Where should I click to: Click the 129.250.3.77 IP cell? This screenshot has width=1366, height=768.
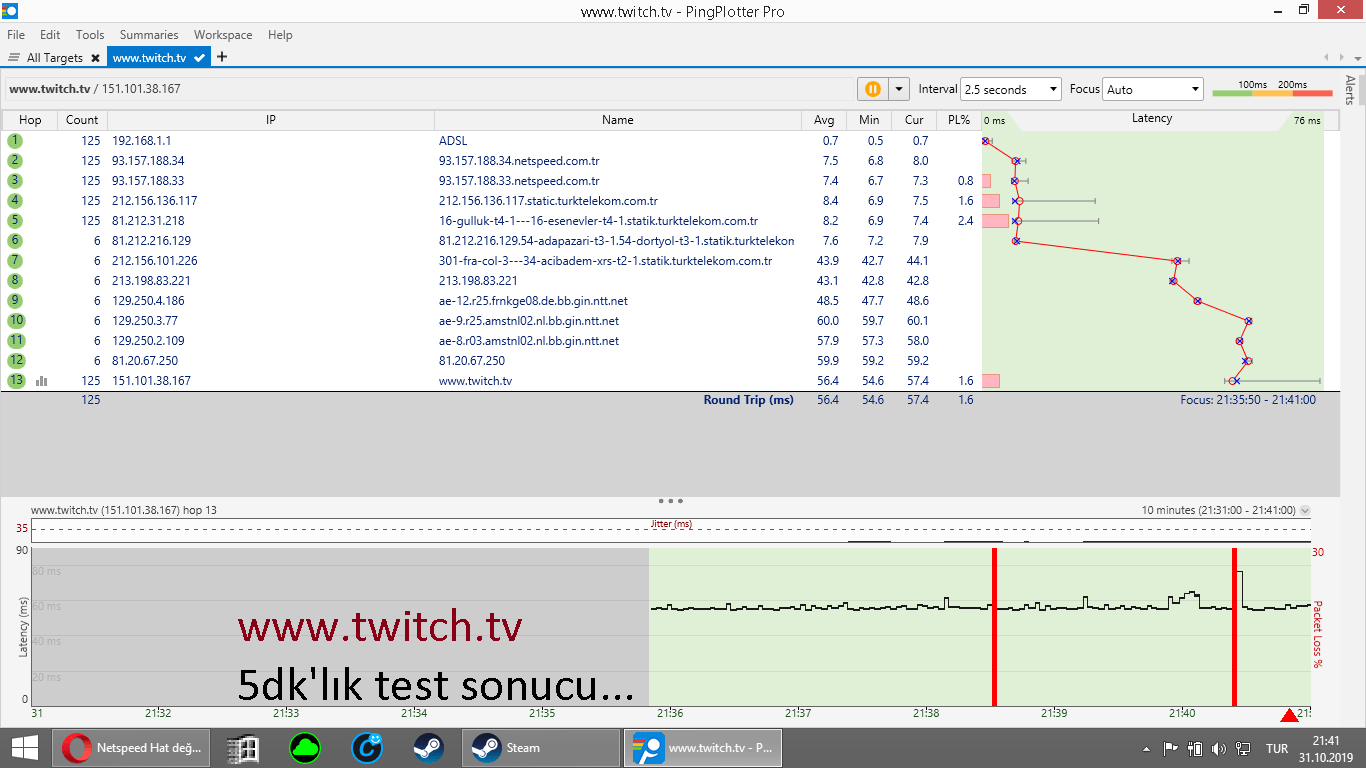click(144, 321)
